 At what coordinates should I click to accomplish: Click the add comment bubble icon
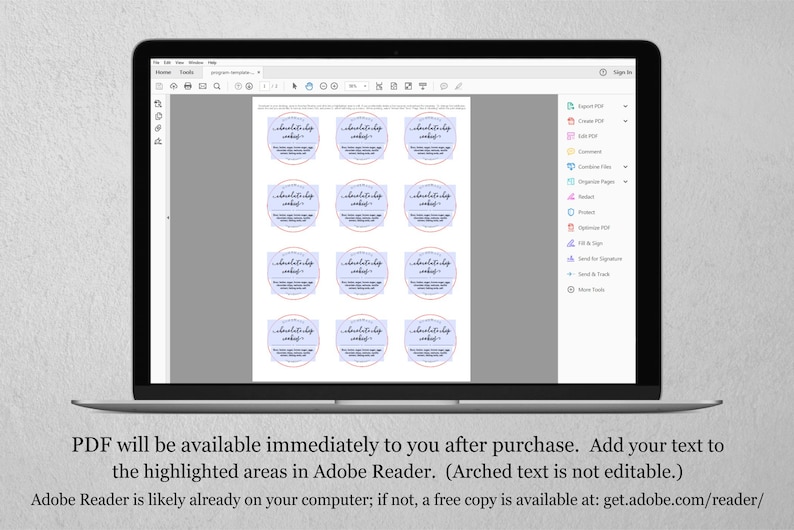(x=444, y=86)
